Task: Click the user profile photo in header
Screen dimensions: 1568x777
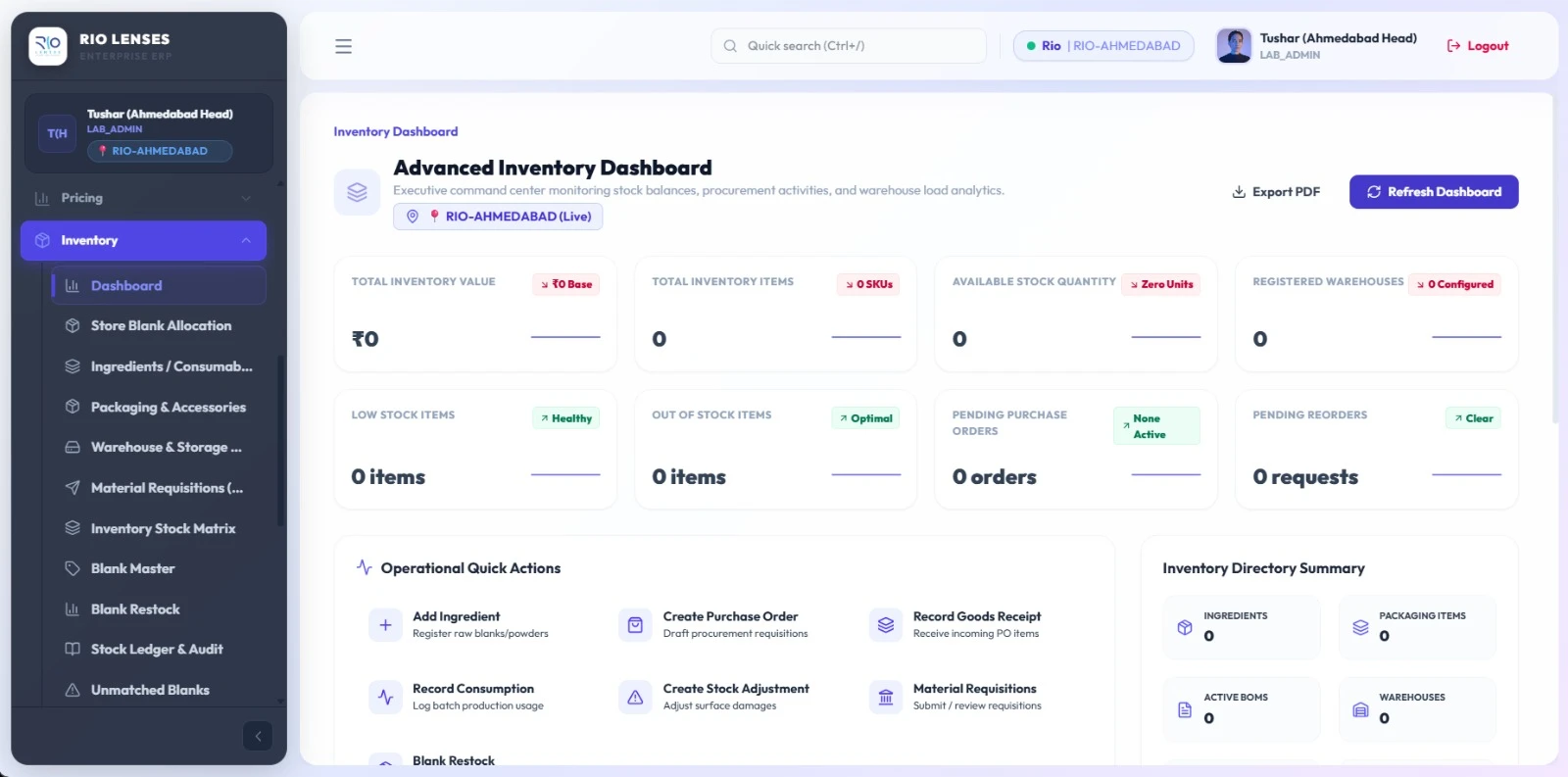Action: (1234, 46)
